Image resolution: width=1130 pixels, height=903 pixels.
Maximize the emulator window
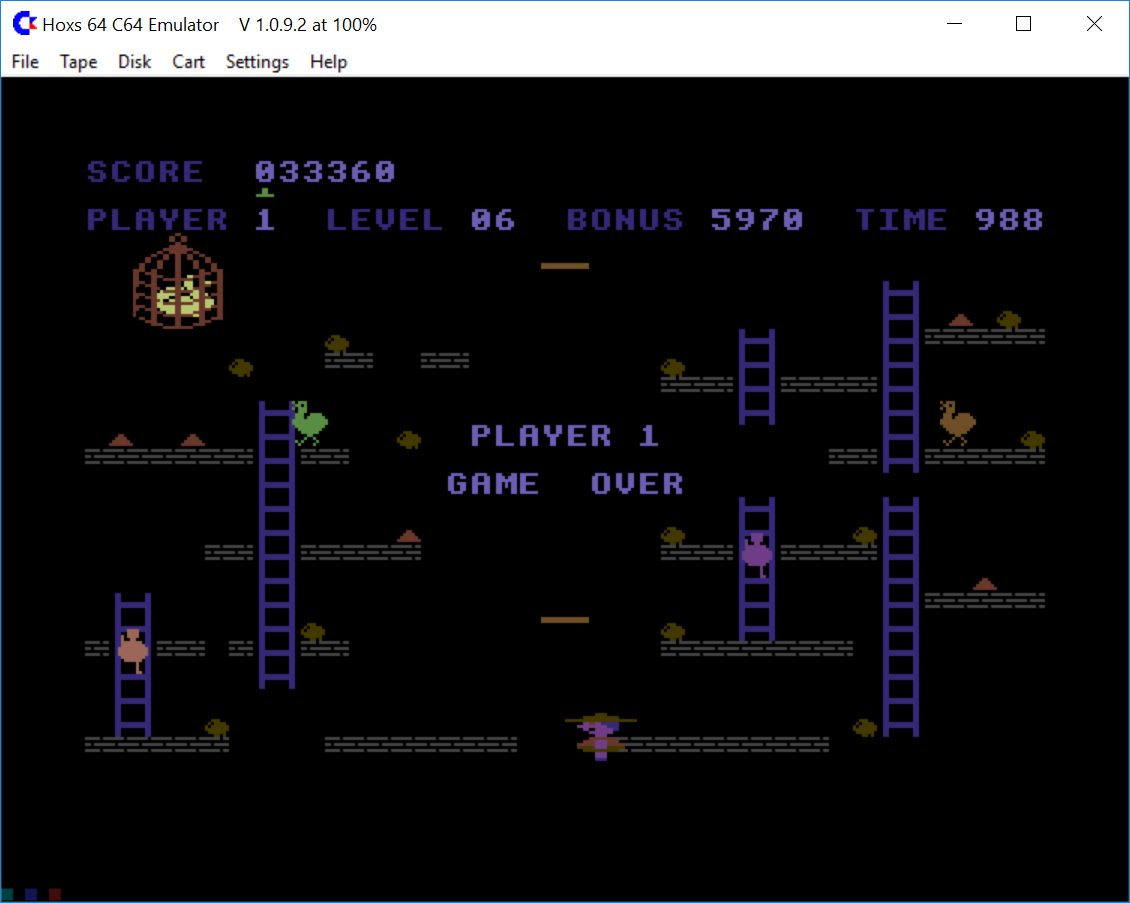[1023, 24]
